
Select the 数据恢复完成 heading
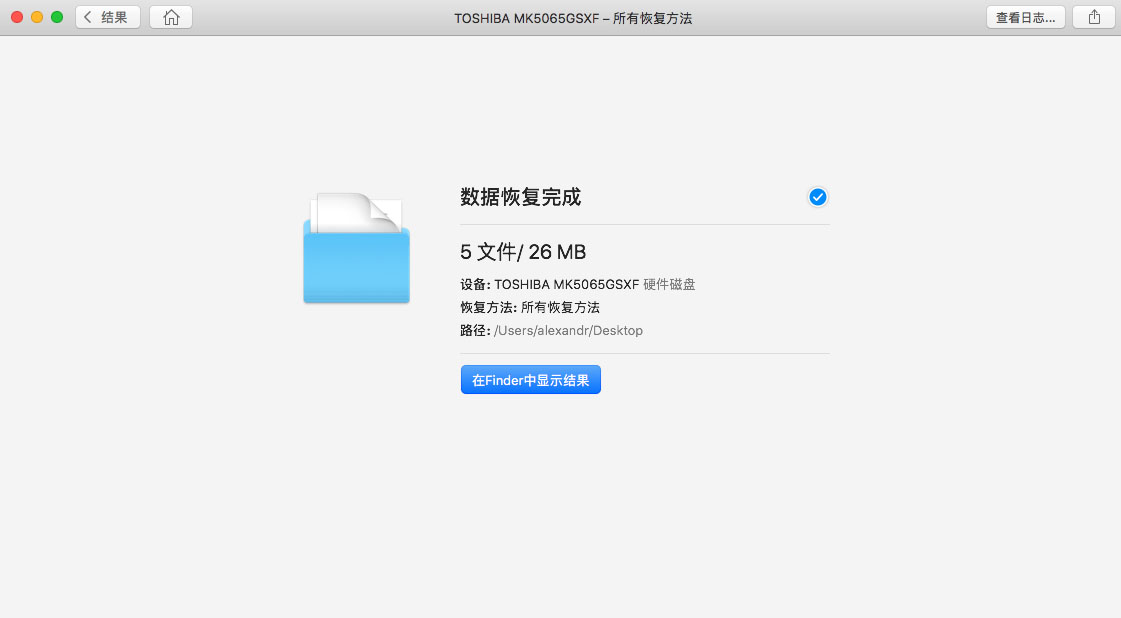520,197
